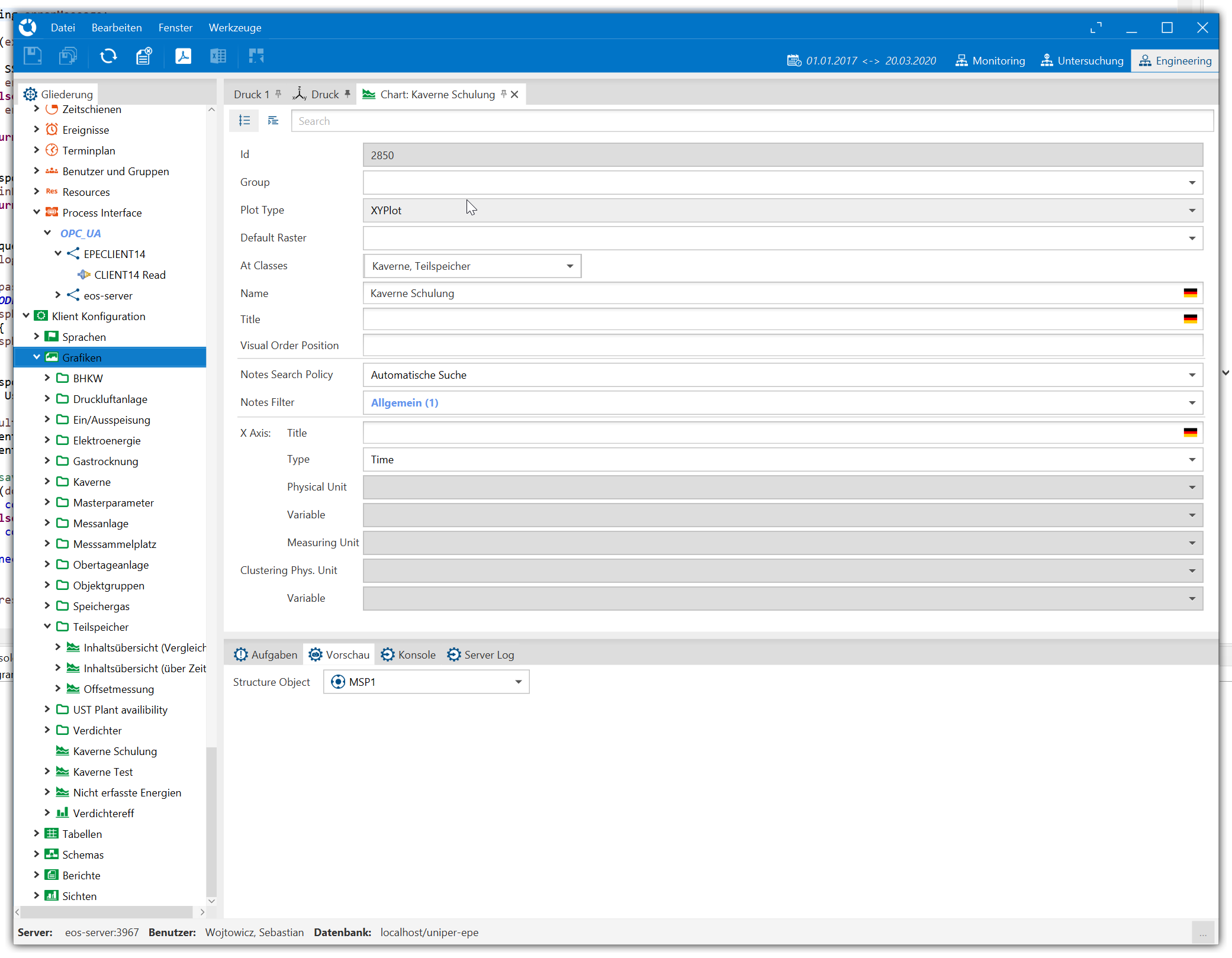This screenshot has height=958, width=1232.
Task: Click the Untersuchung mode button
Action: 1082,61
